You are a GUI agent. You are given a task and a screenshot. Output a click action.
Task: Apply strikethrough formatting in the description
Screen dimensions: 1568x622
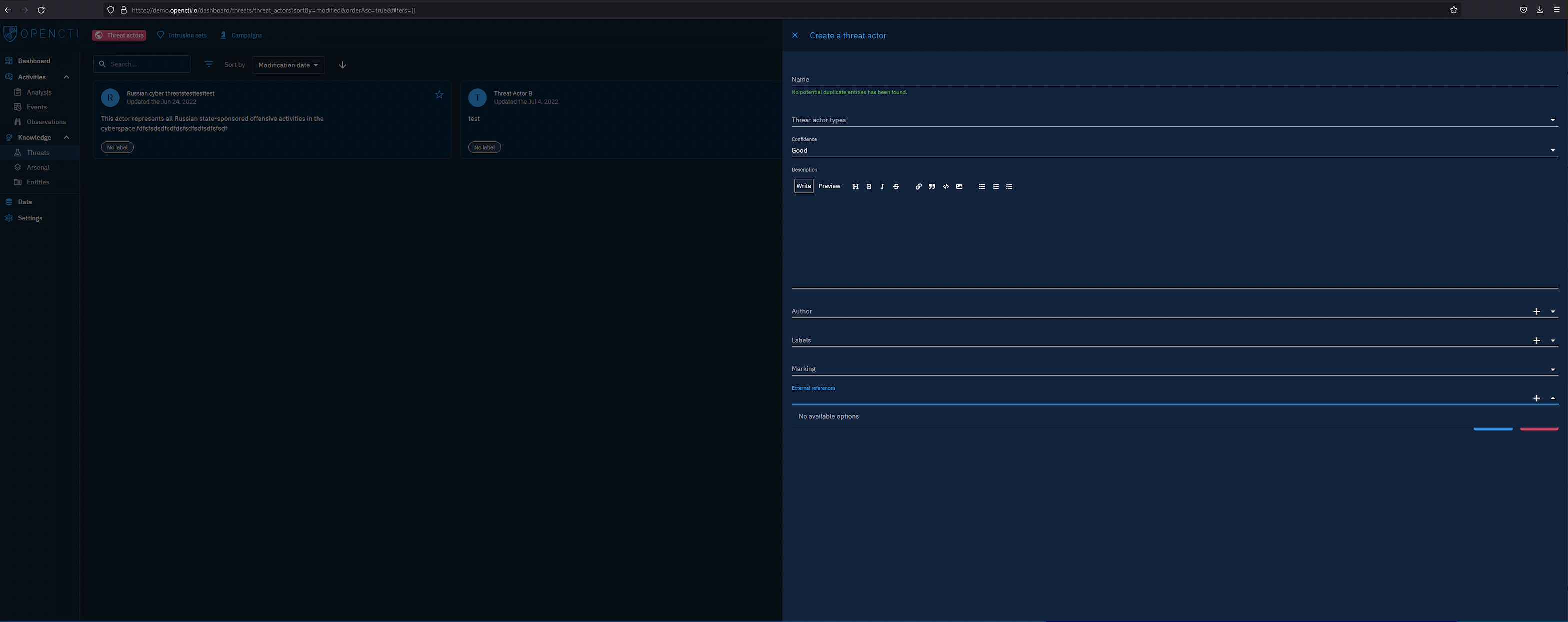pyautogui.click(x=896, y=187)
